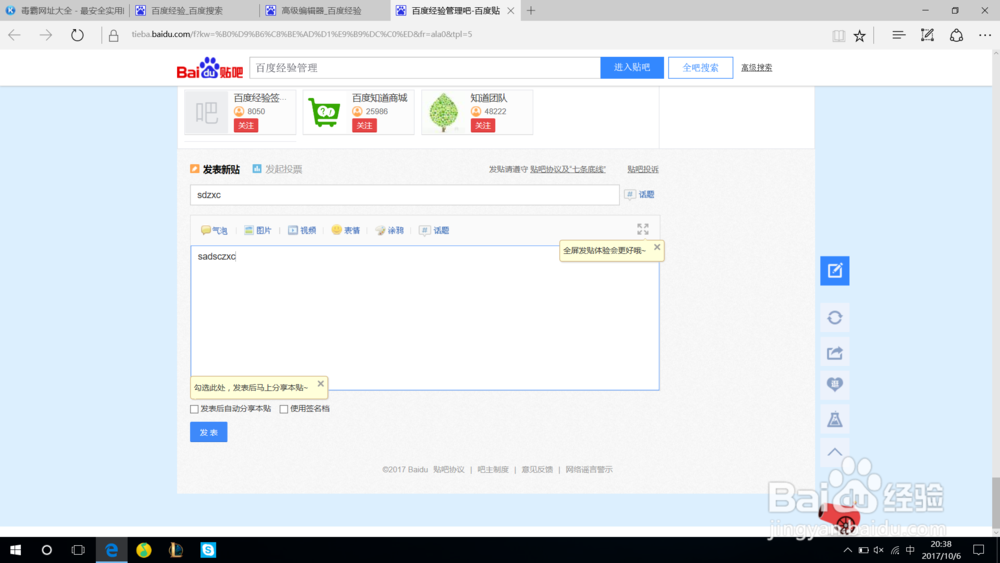Screen dimensions: 1000x563
Task: Open the browser reading view icon
Action: 839,36
